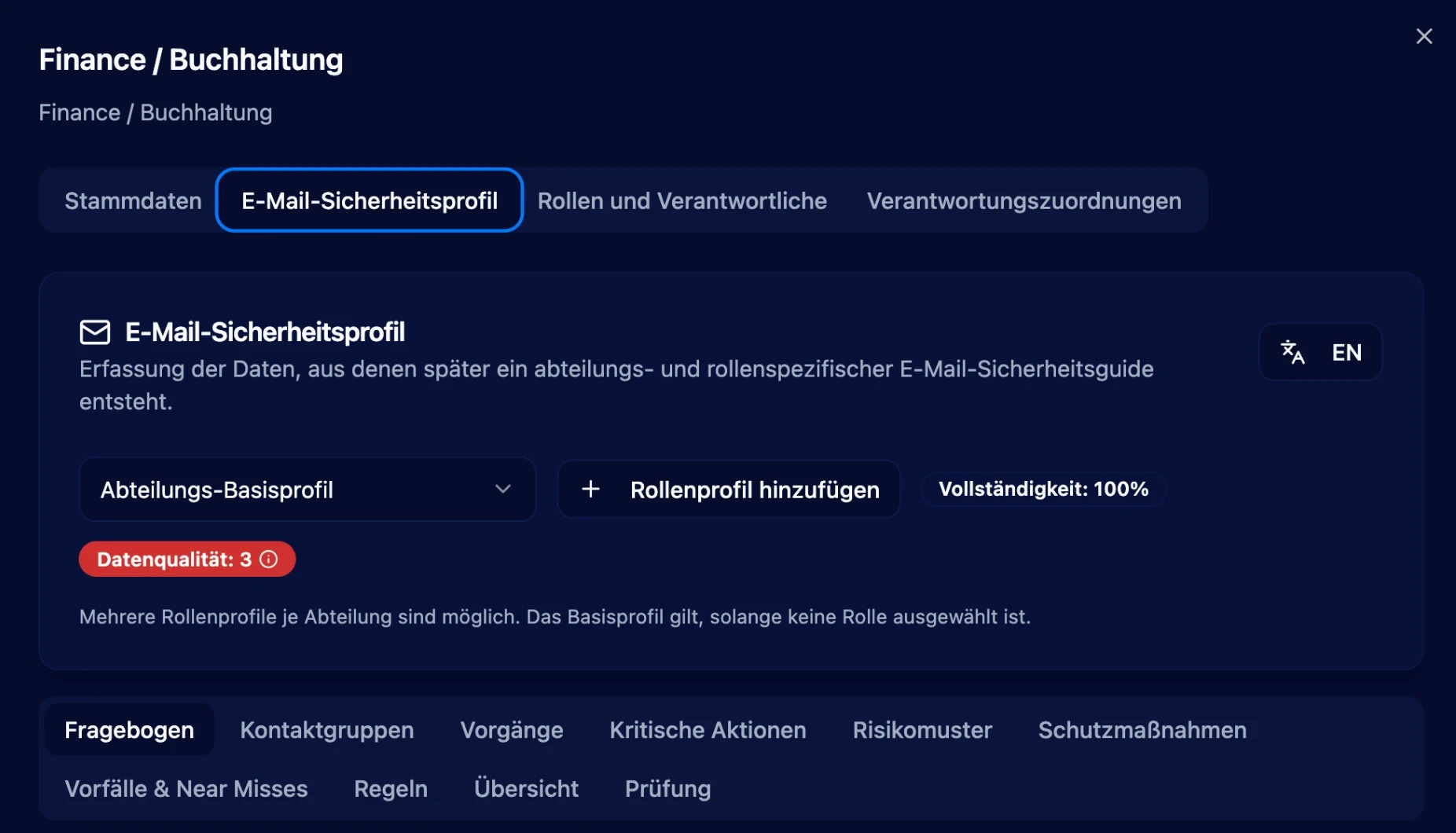Click the Datenqualität info icon
The height and width of the screenshot is (833, 1456).
pyautogui.click(x=269, y=559)
